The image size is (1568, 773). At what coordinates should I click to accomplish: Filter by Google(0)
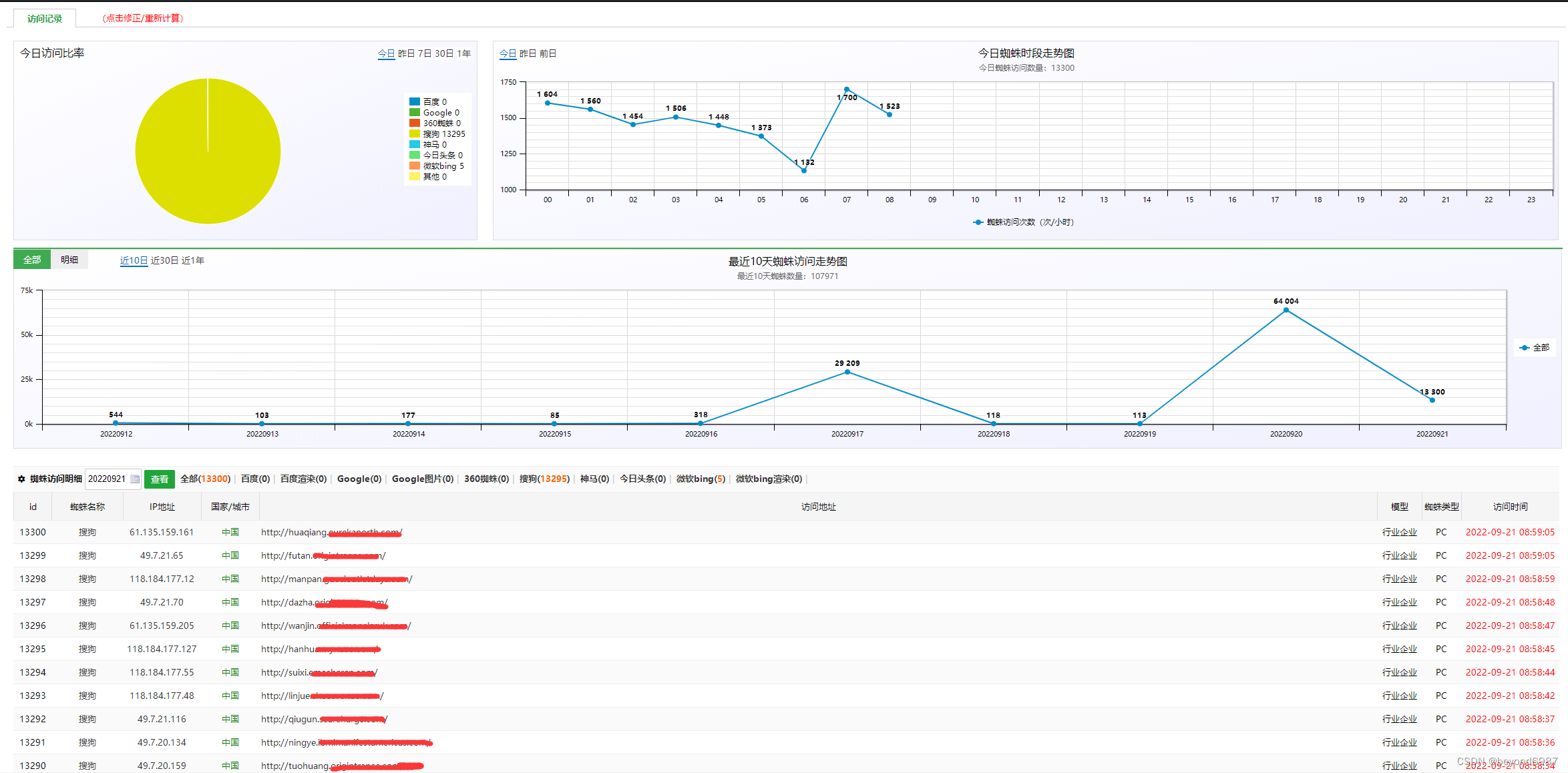359,479
